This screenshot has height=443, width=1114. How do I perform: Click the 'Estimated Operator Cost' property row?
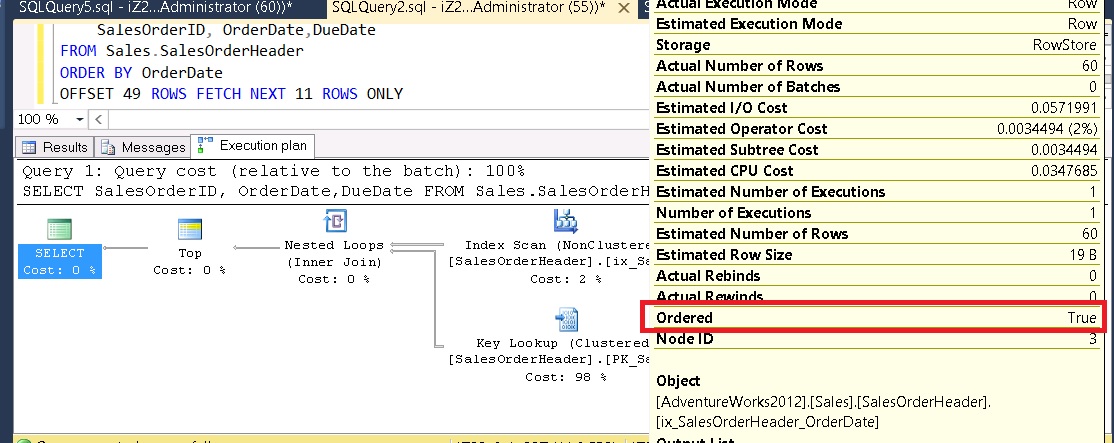[876, 128]
